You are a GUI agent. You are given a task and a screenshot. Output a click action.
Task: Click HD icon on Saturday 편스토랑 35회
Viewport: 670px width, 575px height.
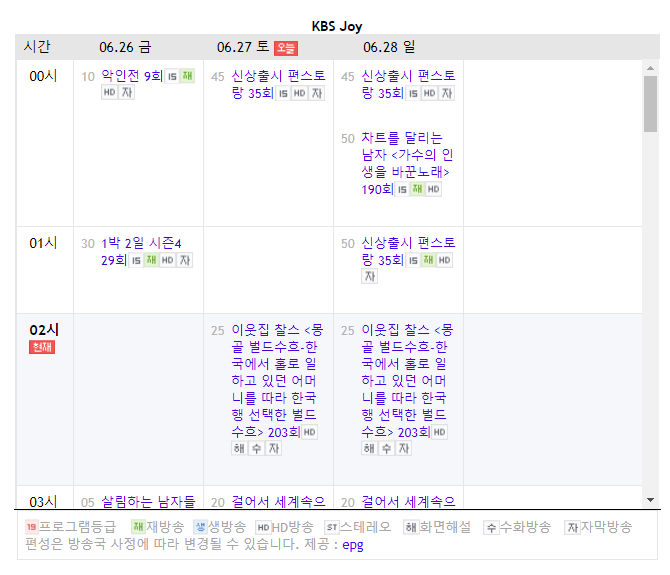[300, 93]
